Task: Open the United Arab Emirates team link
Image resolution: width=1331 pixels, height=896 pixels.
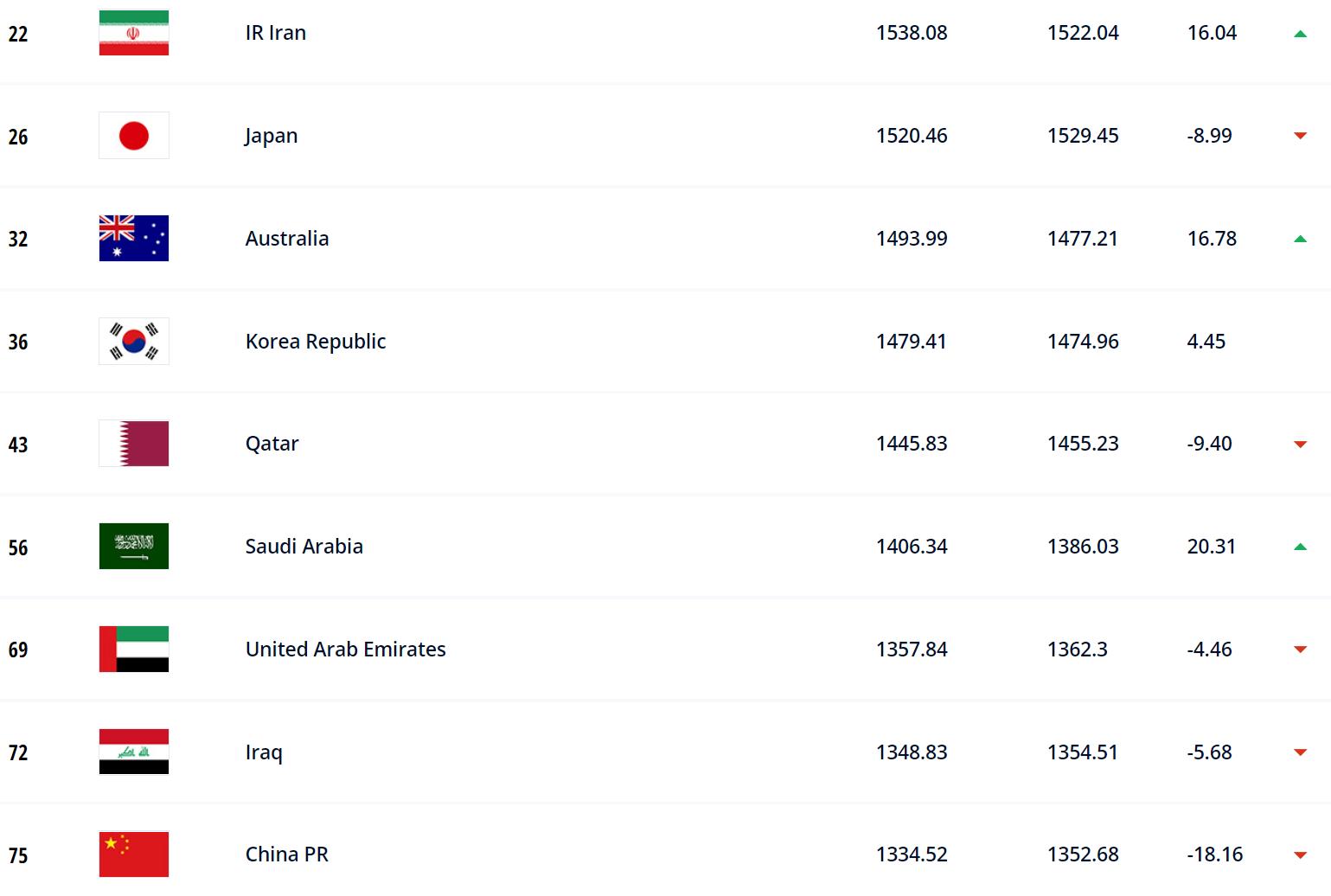Action: (x=346, y=650)
